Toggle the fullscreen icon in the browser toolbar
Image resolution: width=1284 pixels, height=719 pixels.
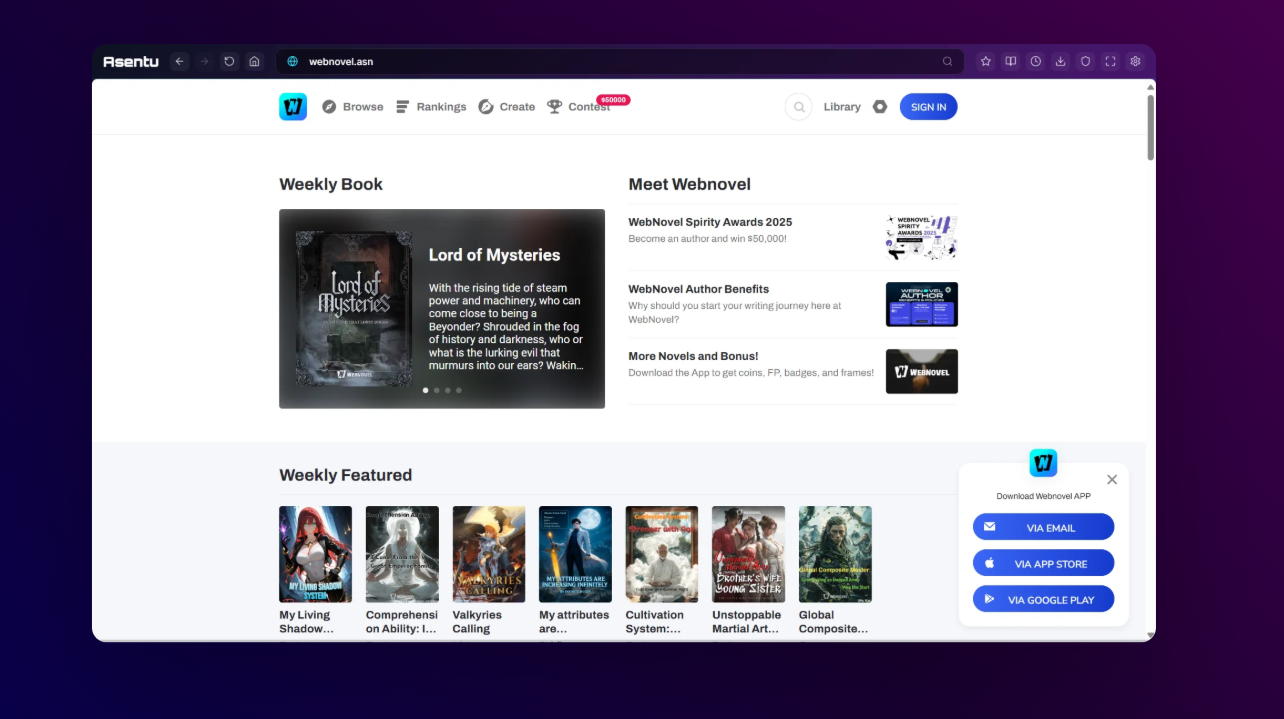tap(1110, 61)
